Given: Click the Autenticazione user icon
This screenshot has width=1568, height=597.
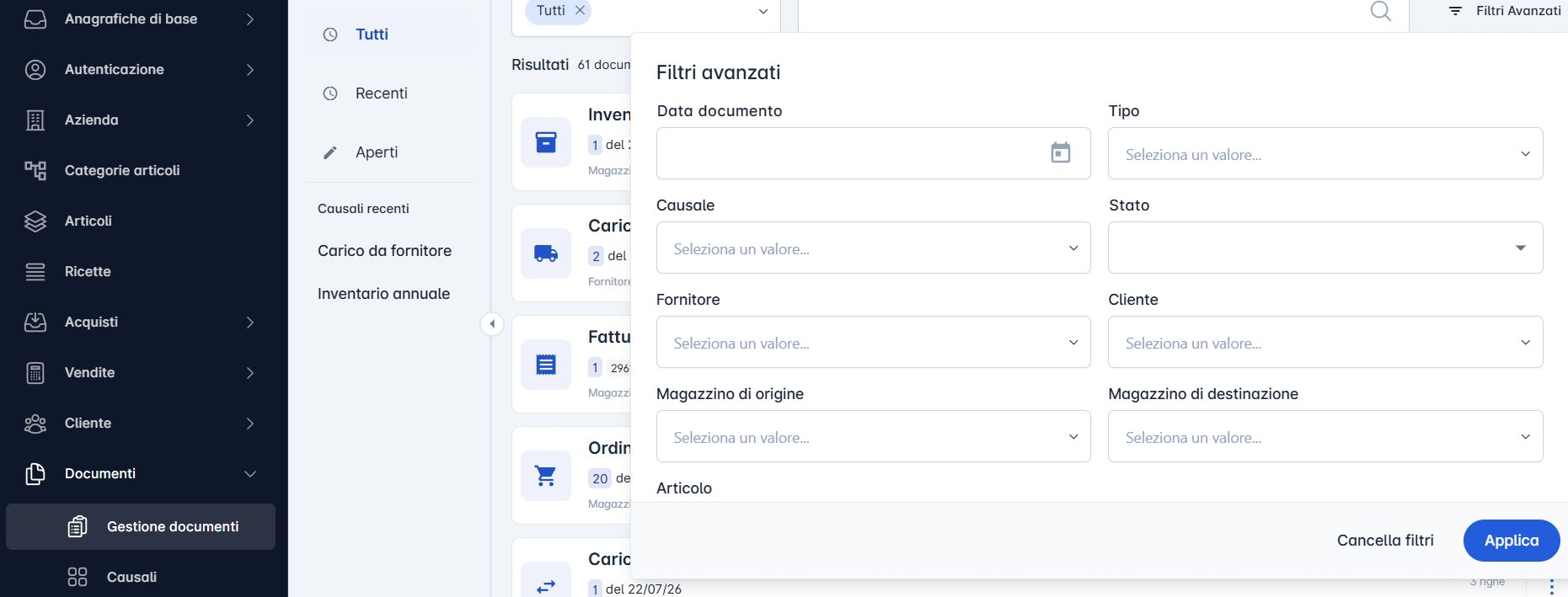Looking at the screenshot, I should tap(35, 69).
